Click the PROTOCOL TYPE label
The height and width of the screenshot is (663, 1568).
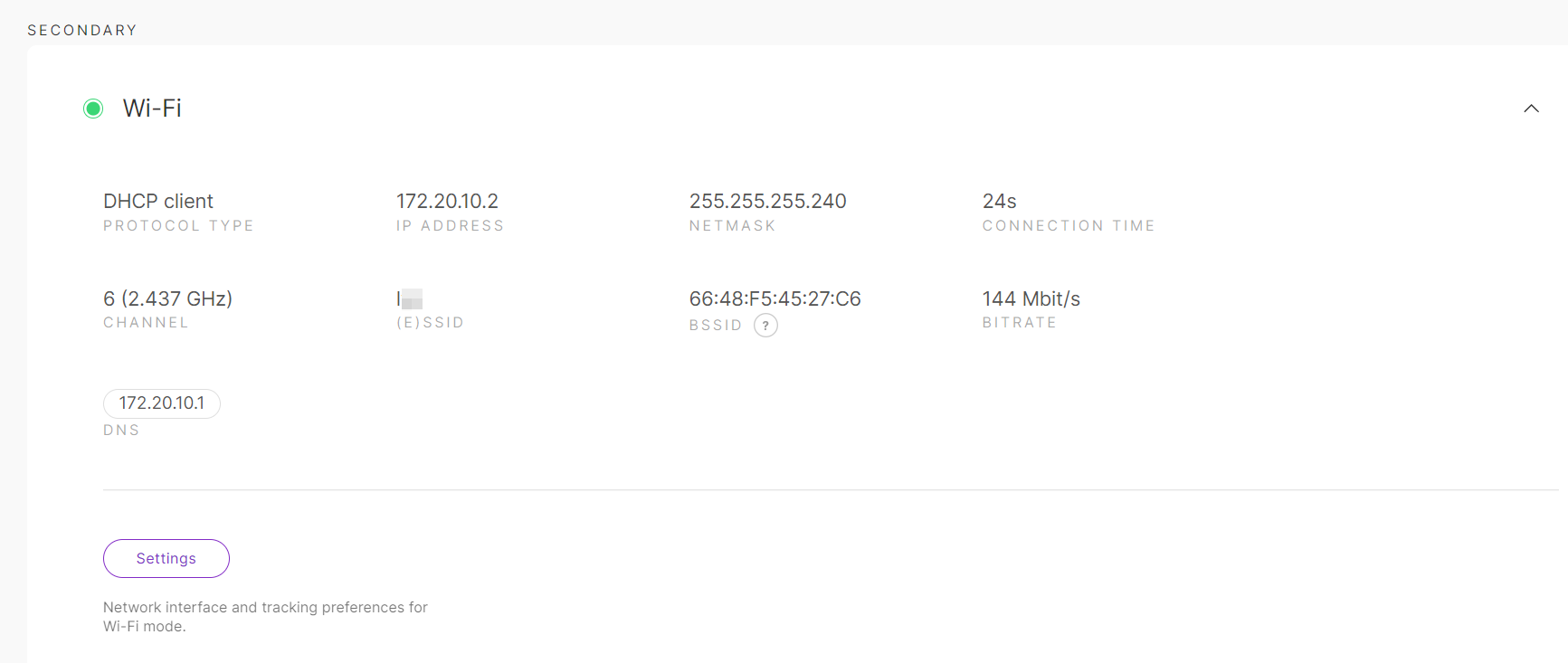[x=178, y=226]
